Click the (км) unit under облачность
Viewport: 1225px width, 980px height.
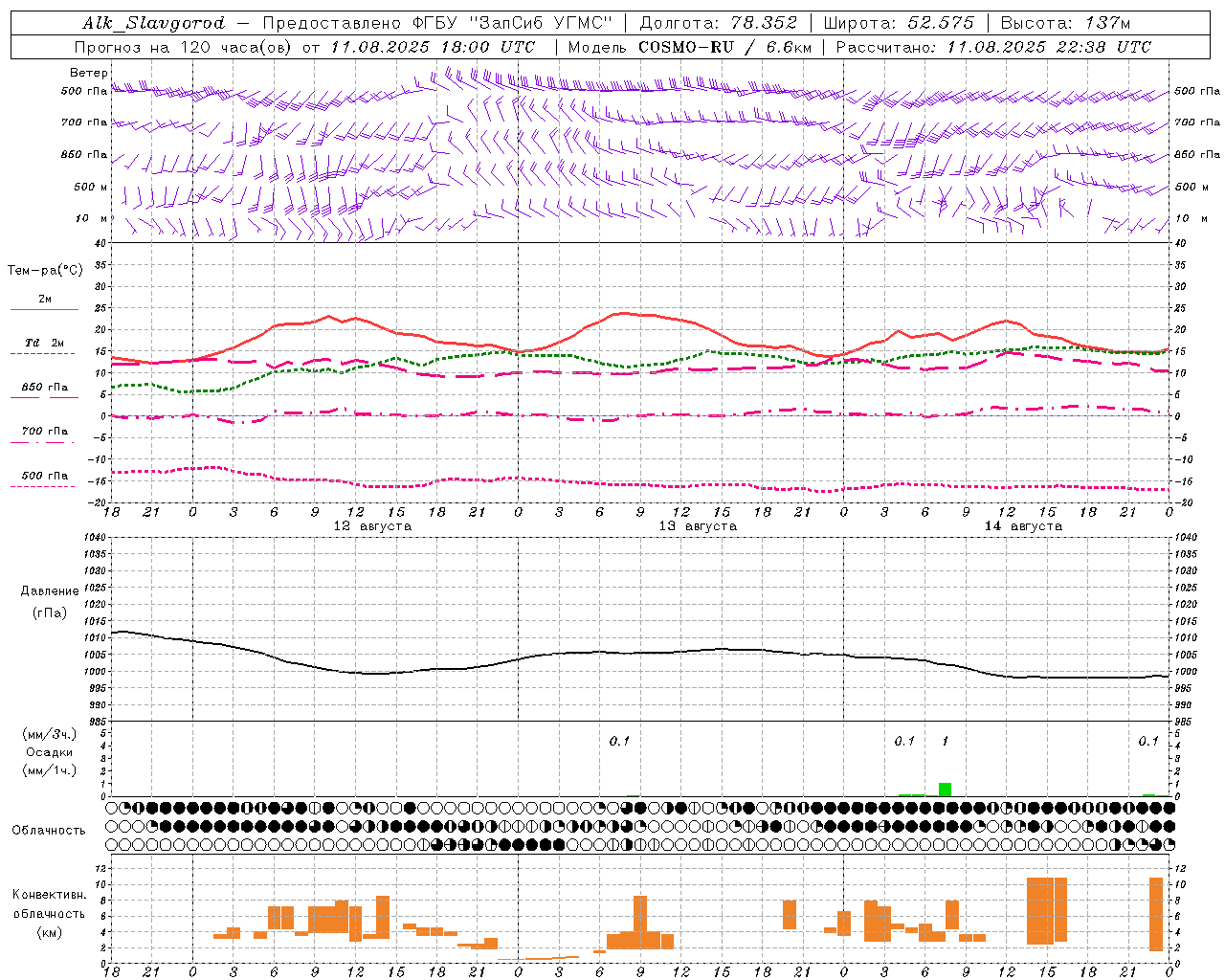49,932
